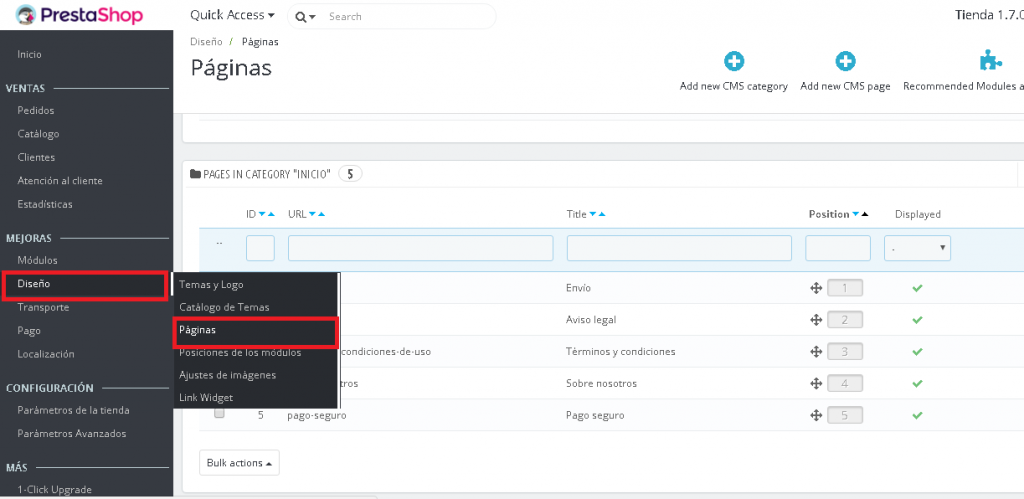This screenshot has height=499, width=1024.
Task: Open the Displayed filter dropdown
Action: point(917,248)
